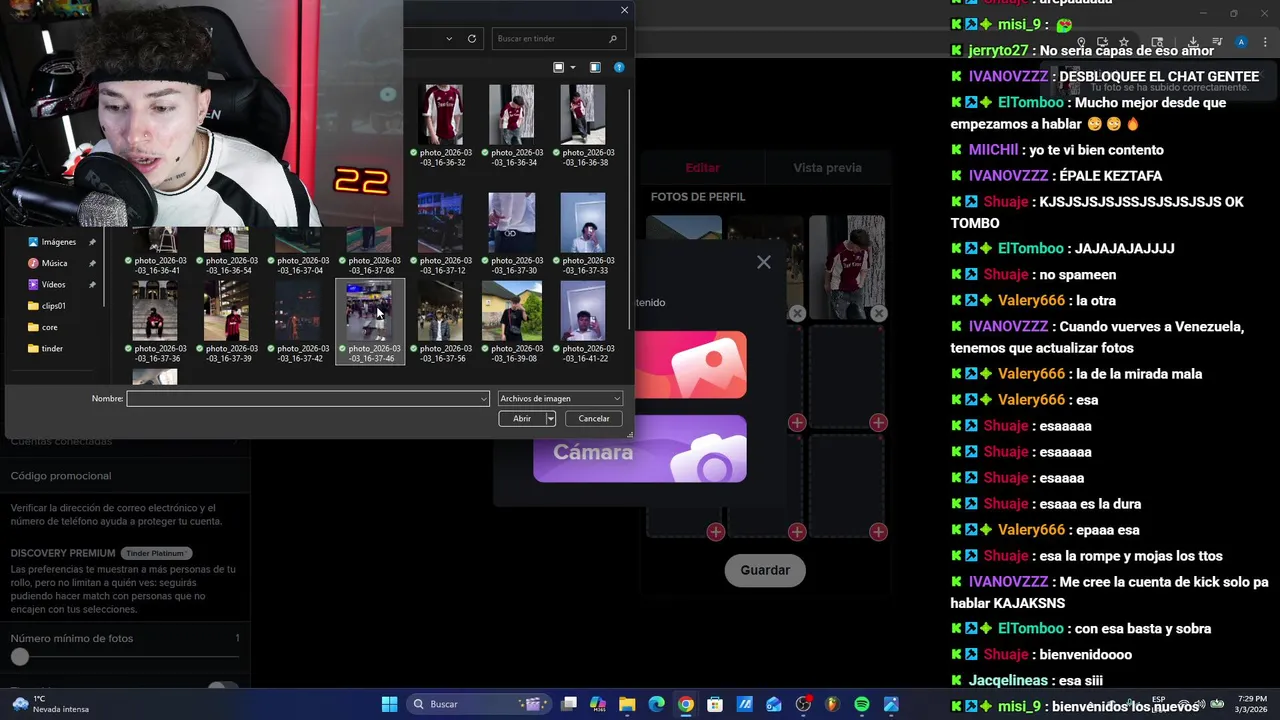Open the Photos app from the taskbar
Image resolution: width=1280 pixels, height=720 pixels.
tap(891, 704)
